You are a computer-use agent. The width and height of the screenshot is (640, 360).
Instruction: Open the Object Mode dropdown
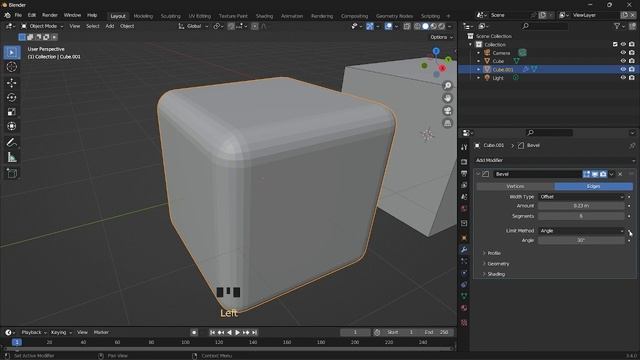coord(42,26)
